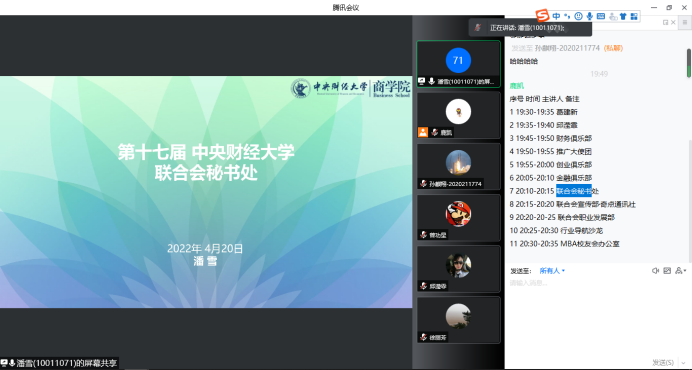Toggle Chinese/English mode in Sogou bar
This screenshot has height=370, width=692.
click(556, 16)
